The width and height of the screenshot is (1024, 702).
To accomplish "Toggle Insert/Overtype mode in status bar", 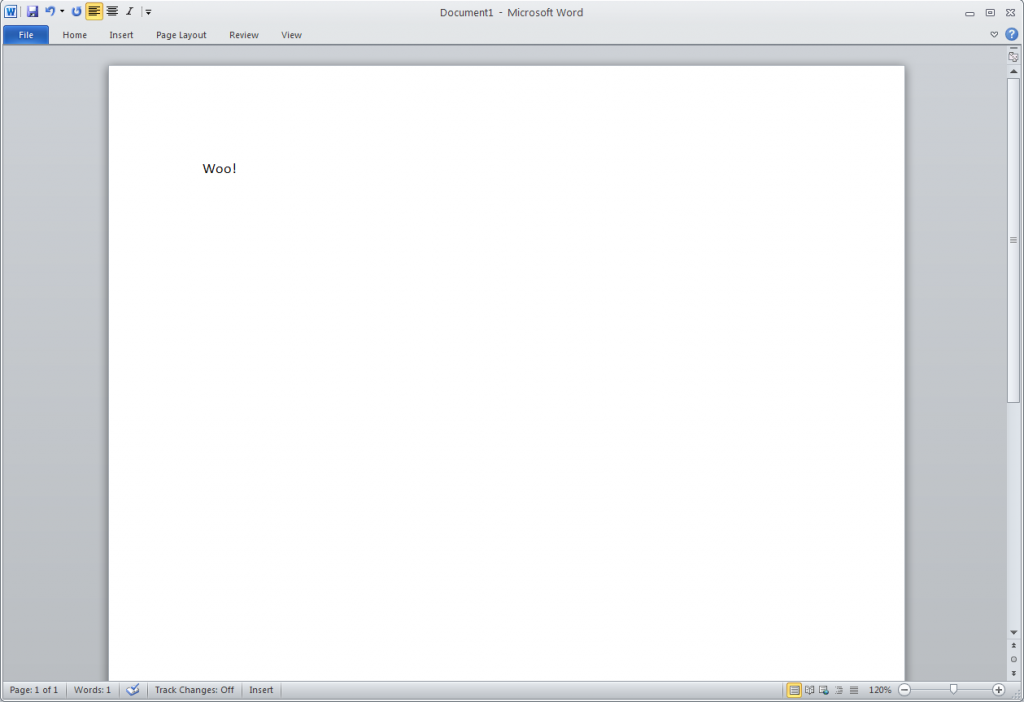I will [x=261, y=690].
